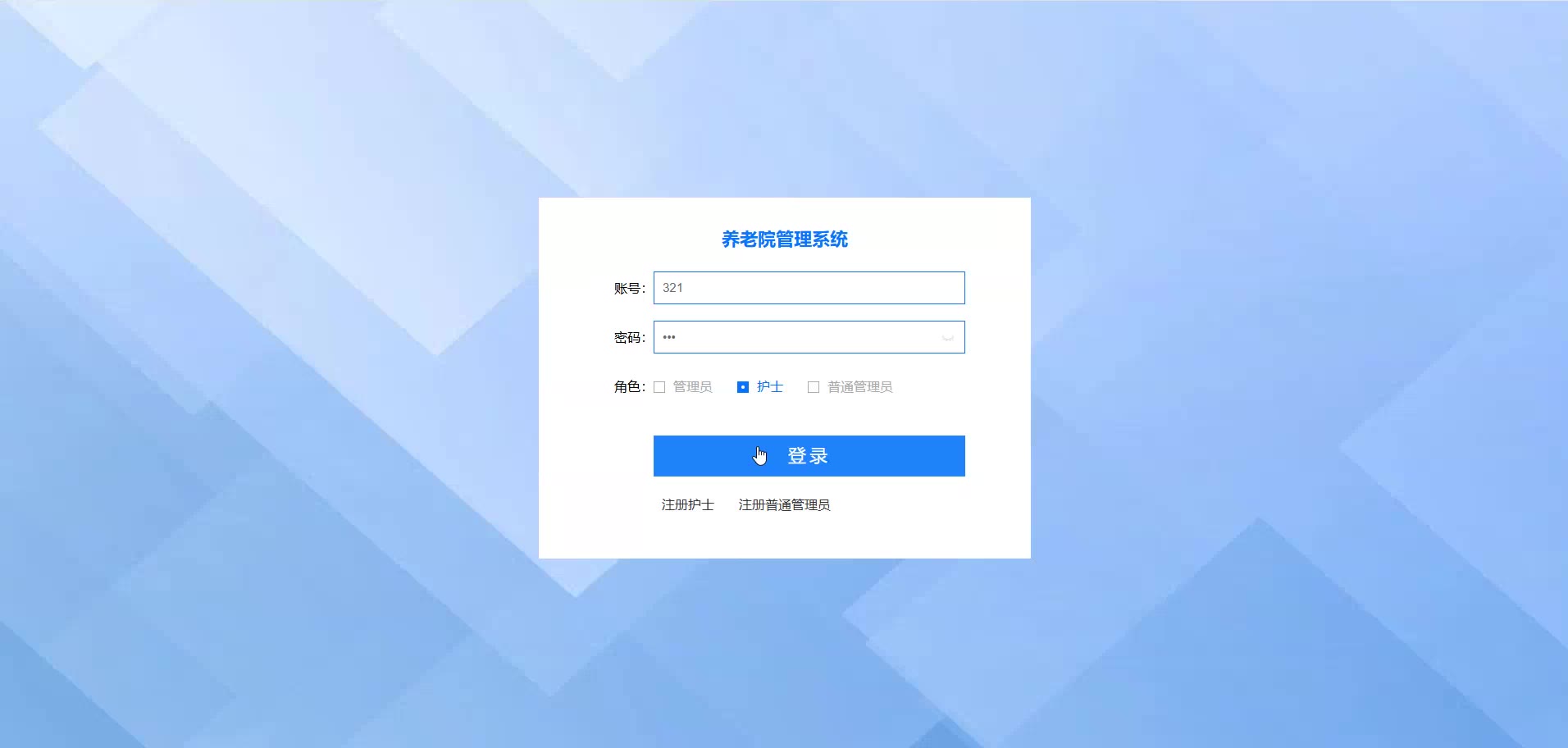Toggle the password visibility eye icon
This screenshot has width=1568, height=748.
click(x=948, y=337)
